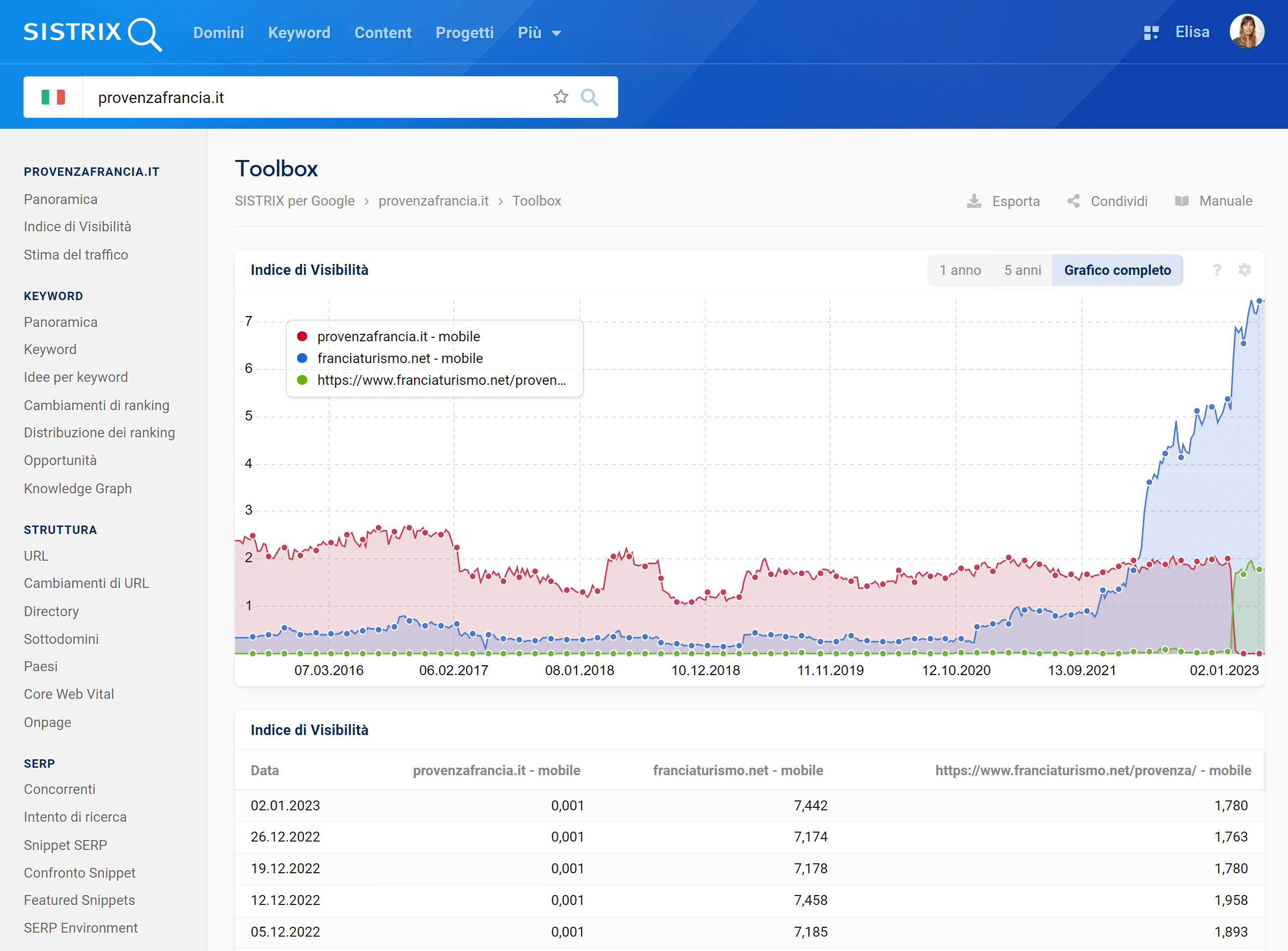Open Featured Snippets
This screenshot has height=951, width=1288.
tap(79, 900)
